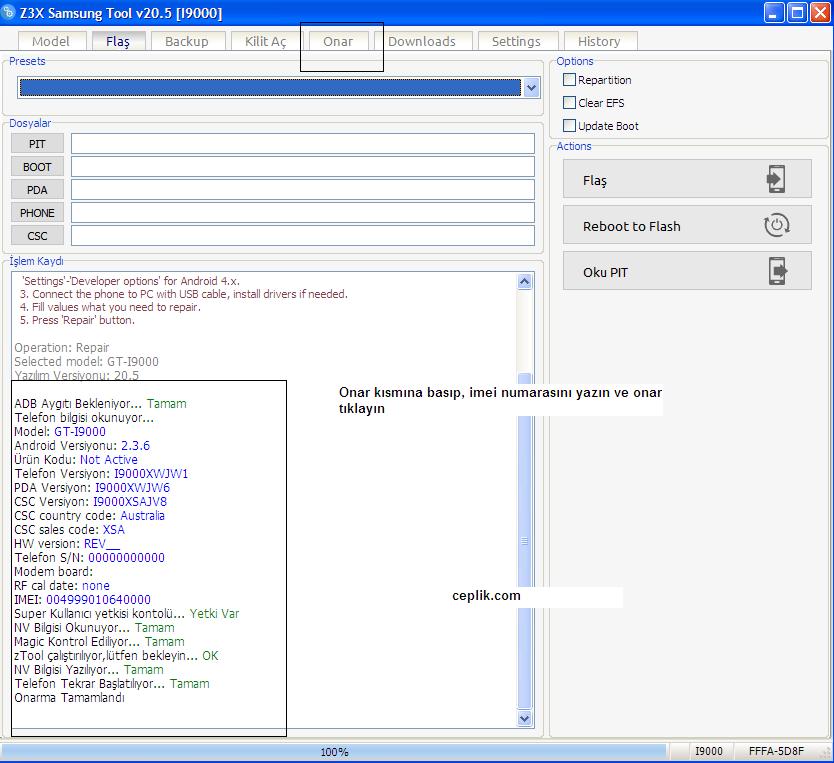The height and width of the screenshot is (763, 834).
Task: Click the Yetki Var status text
Action: coord(214,613)
